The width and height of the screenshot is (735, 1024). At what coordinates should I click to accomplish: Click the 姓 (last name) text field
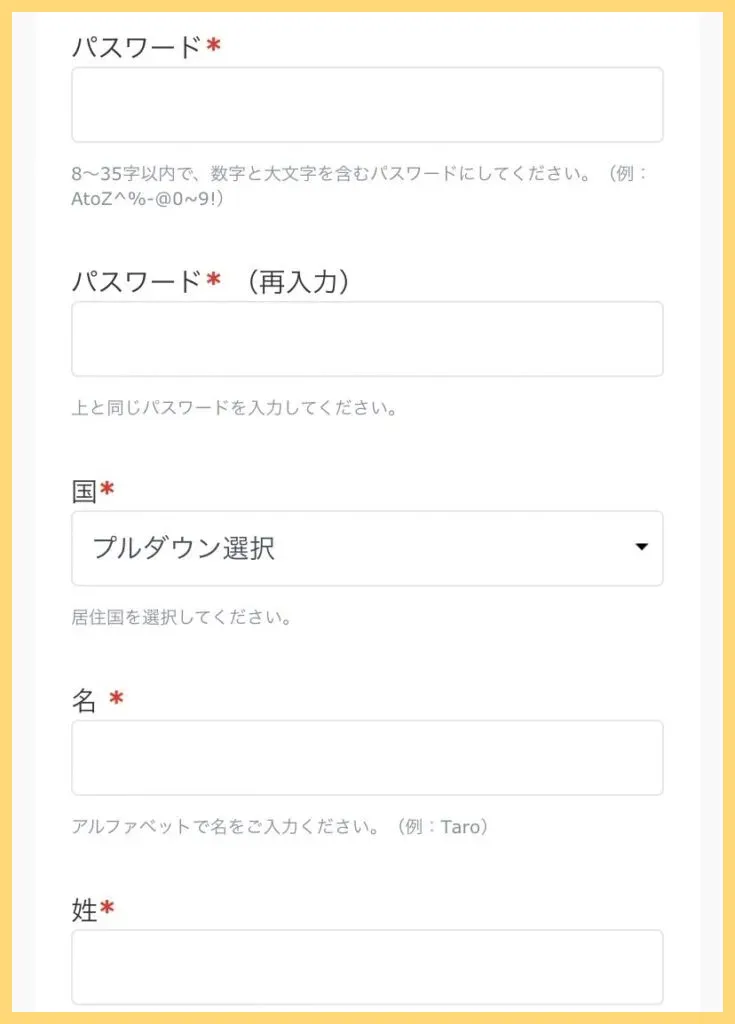(x=367, y=966)
